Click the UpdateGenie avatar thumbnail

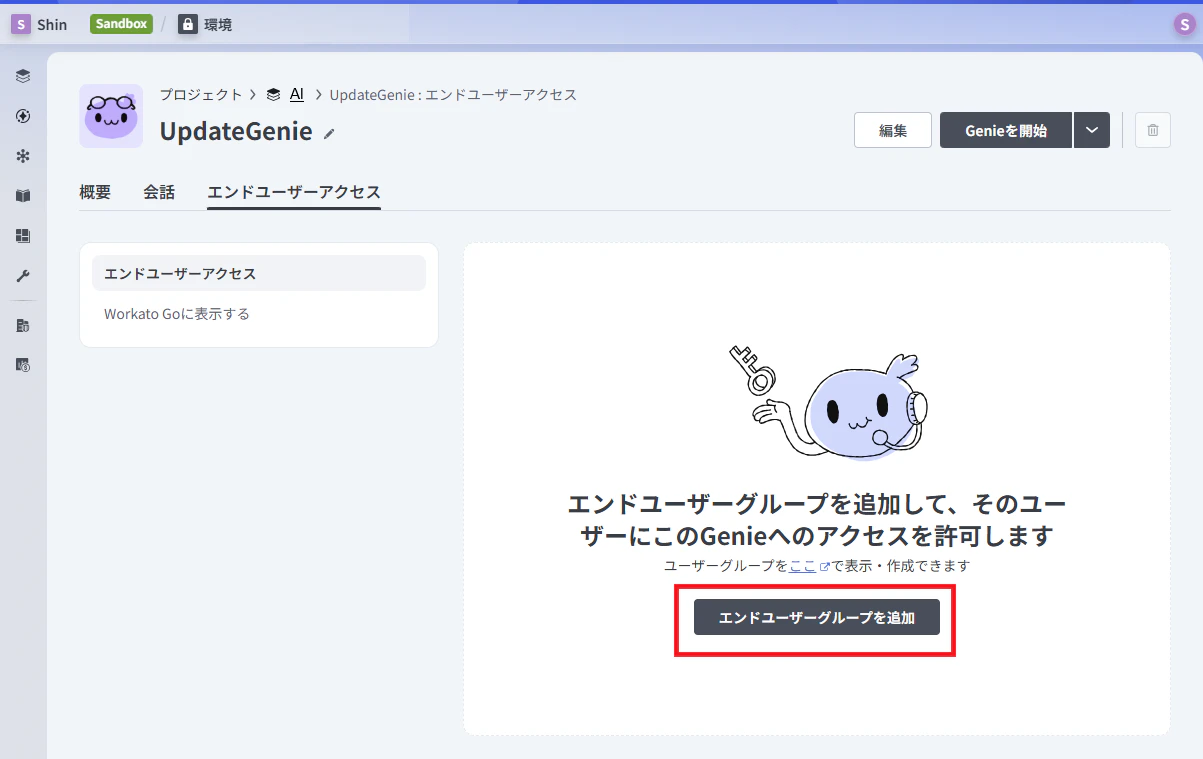111,116
